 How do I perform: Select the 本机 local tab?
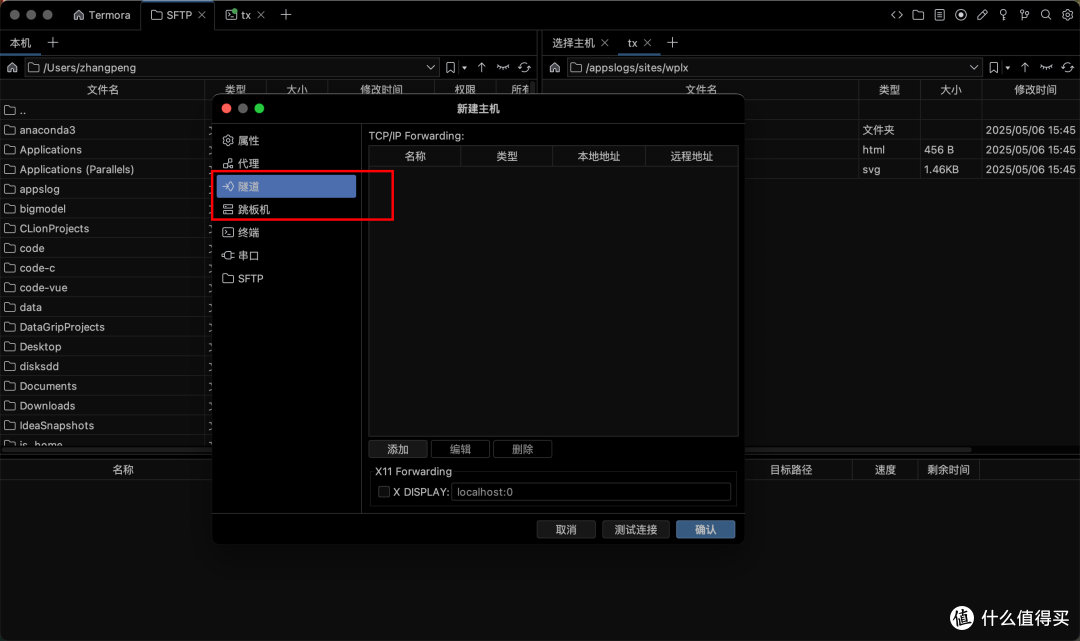pyautogui.click(x=20, y=43)
